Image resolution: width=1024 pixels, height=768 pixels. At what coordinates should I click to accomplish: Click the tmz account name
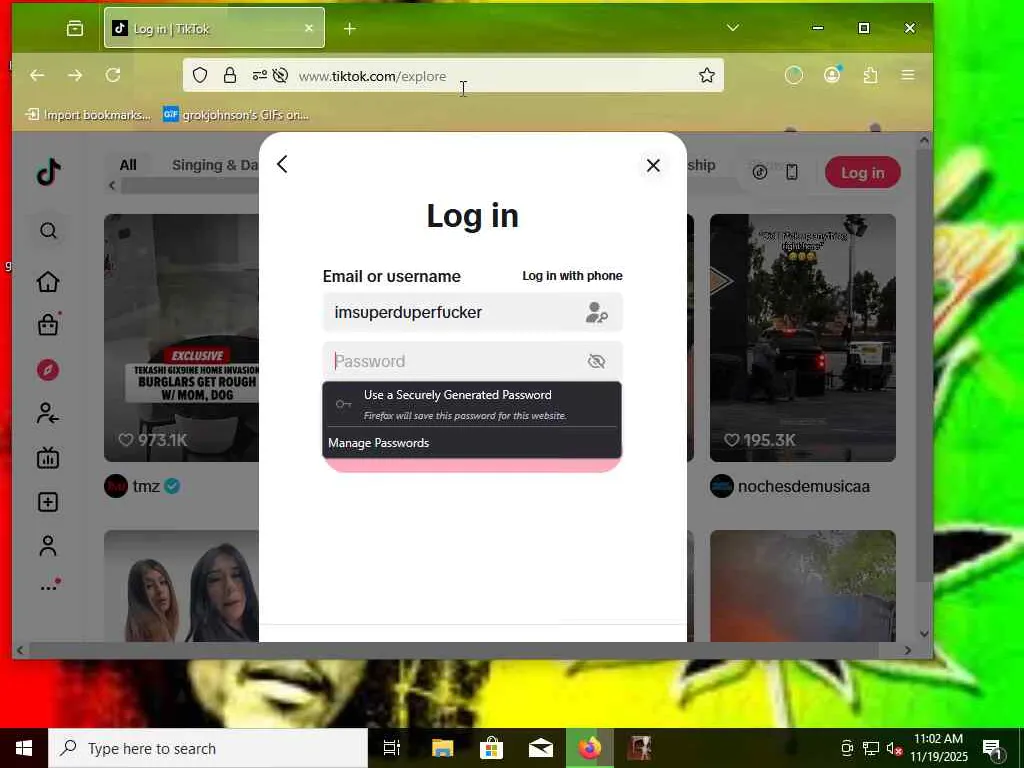coord(146,487)
